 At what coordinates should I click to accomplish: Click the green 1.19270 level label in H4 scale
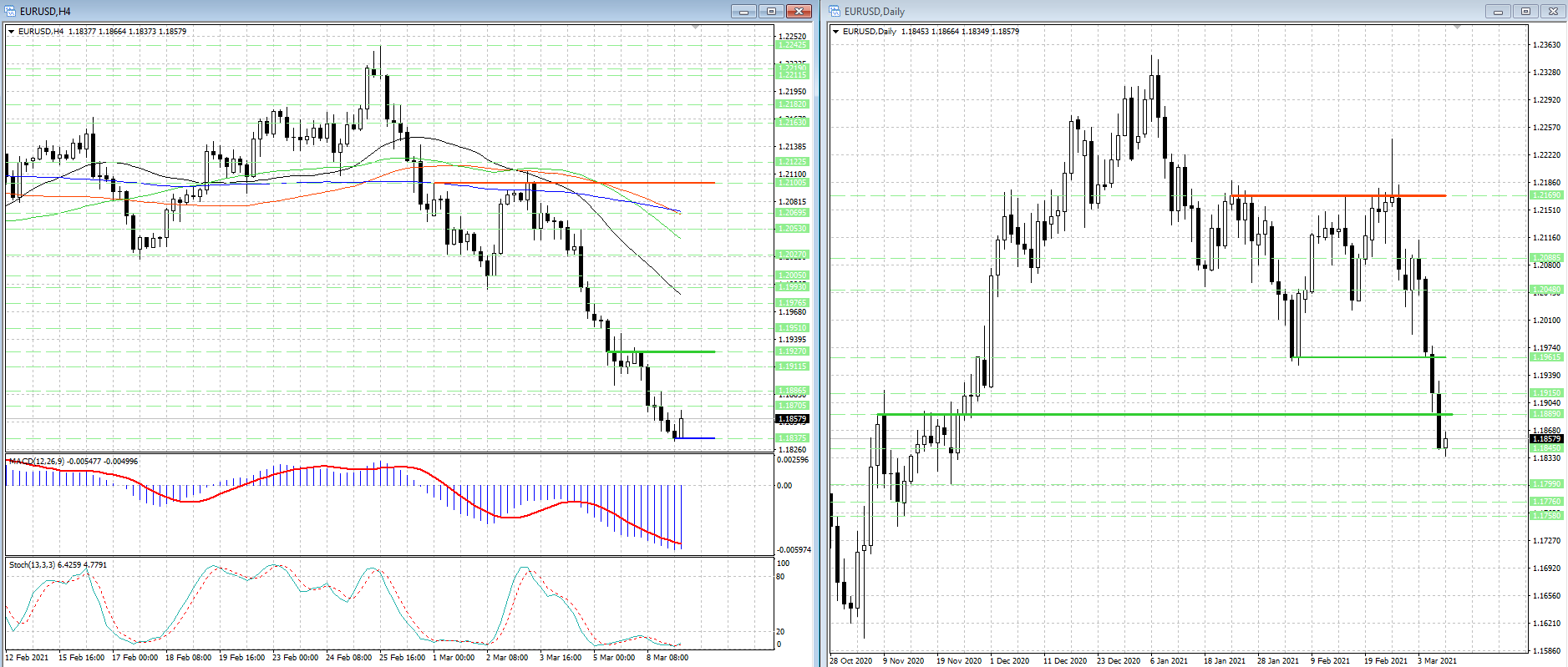click(792, 351)
